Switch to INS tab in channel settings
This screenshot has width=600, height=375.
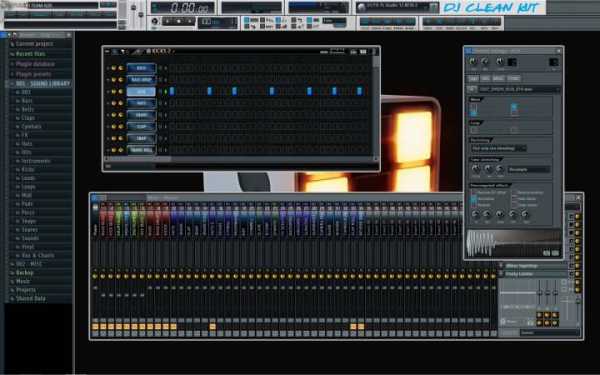tap(486, 78)
